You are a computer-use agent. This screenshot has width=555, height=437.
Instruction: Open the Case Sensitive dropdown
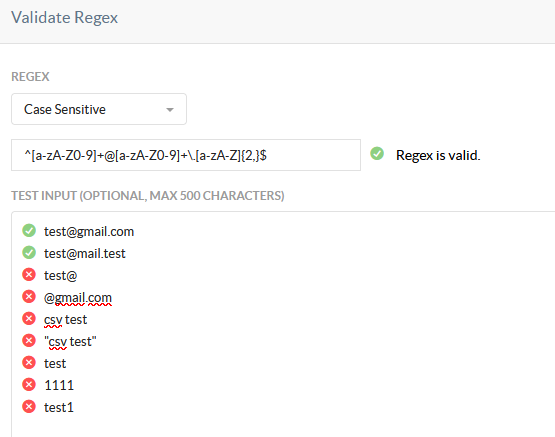coord(99,109)
